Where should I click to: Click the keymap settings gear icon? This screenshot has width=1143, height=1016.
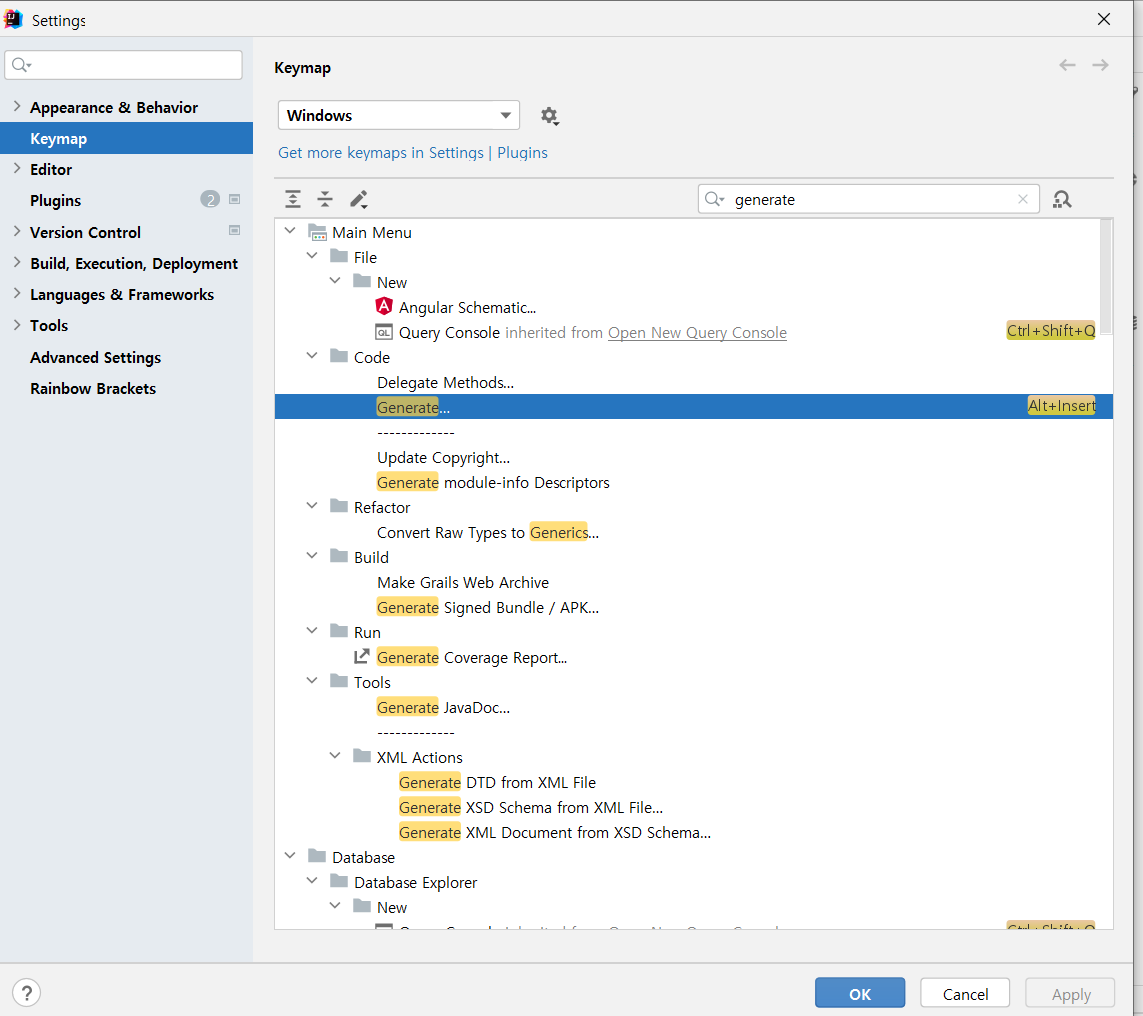(550, 115)
